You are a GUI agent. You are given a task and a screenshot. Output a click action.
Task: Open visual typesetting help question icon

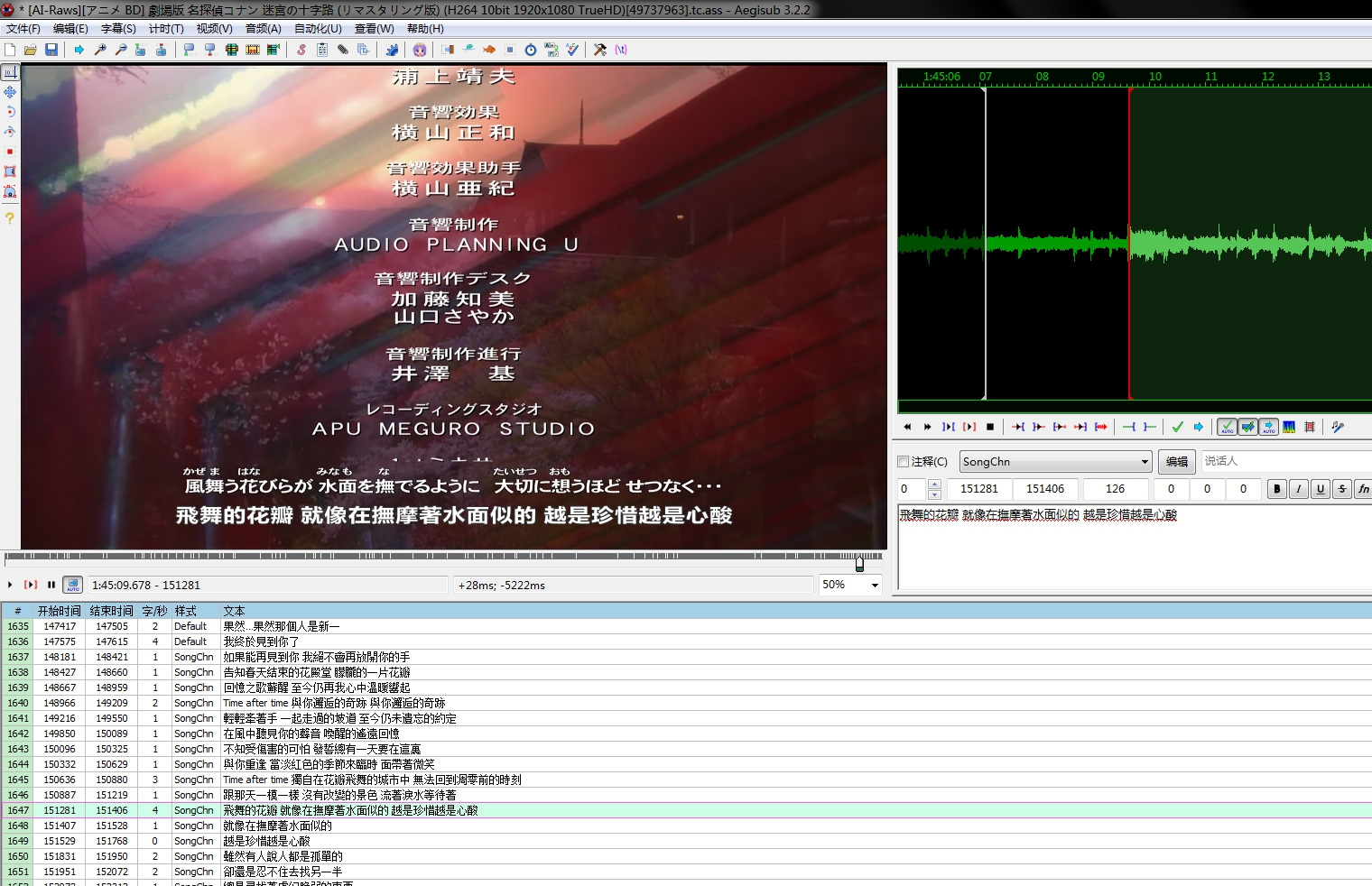[x=10, y=218]
